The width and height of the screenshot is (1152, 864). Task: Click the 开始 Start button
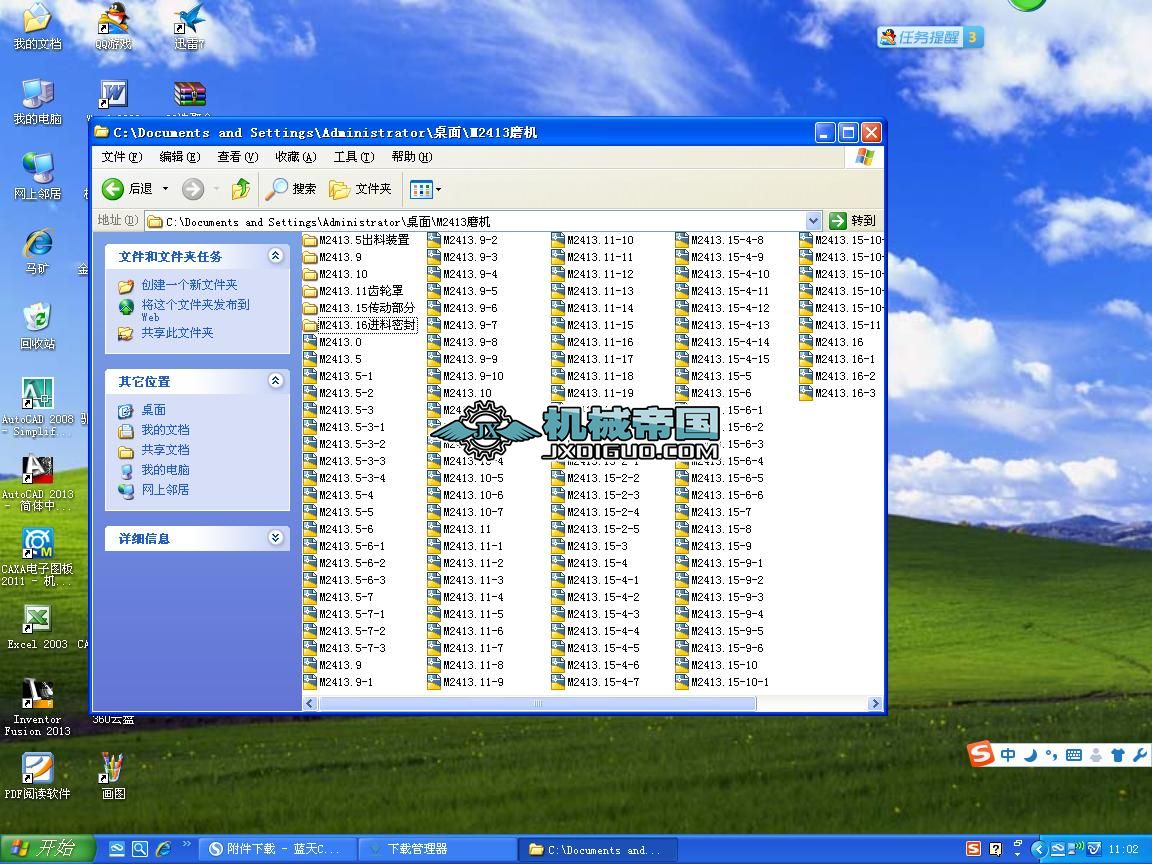point(46,849)
